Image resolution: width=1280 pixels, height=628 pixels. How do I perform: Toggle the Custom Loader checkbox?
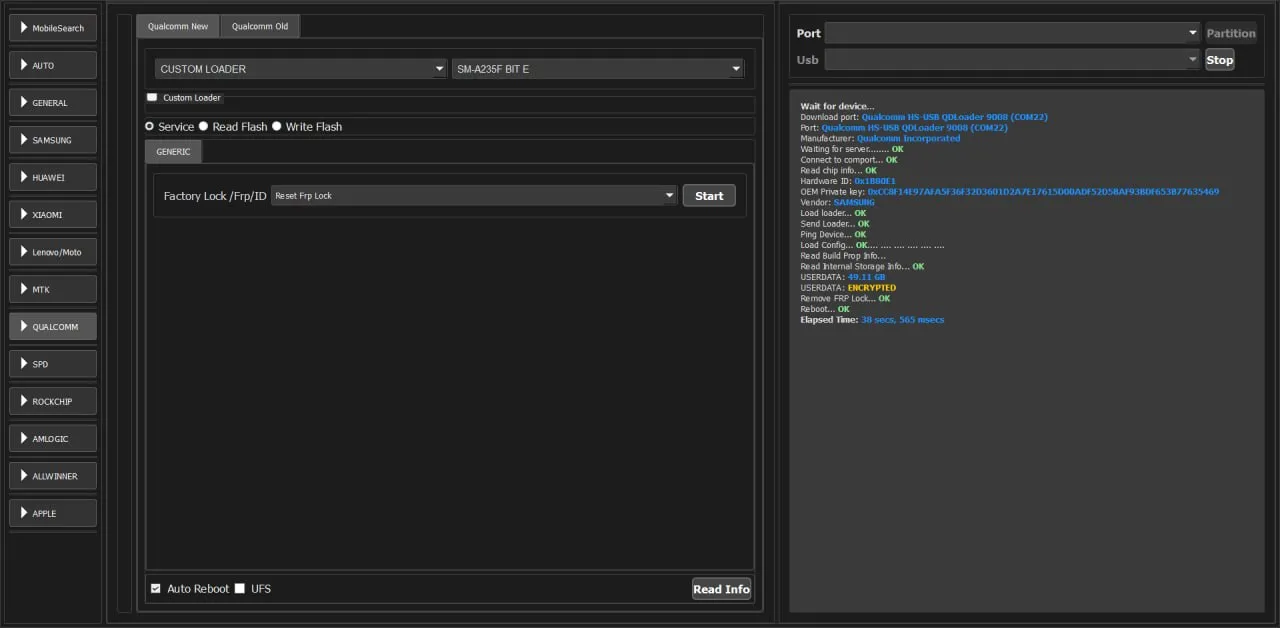coord(152,97)
